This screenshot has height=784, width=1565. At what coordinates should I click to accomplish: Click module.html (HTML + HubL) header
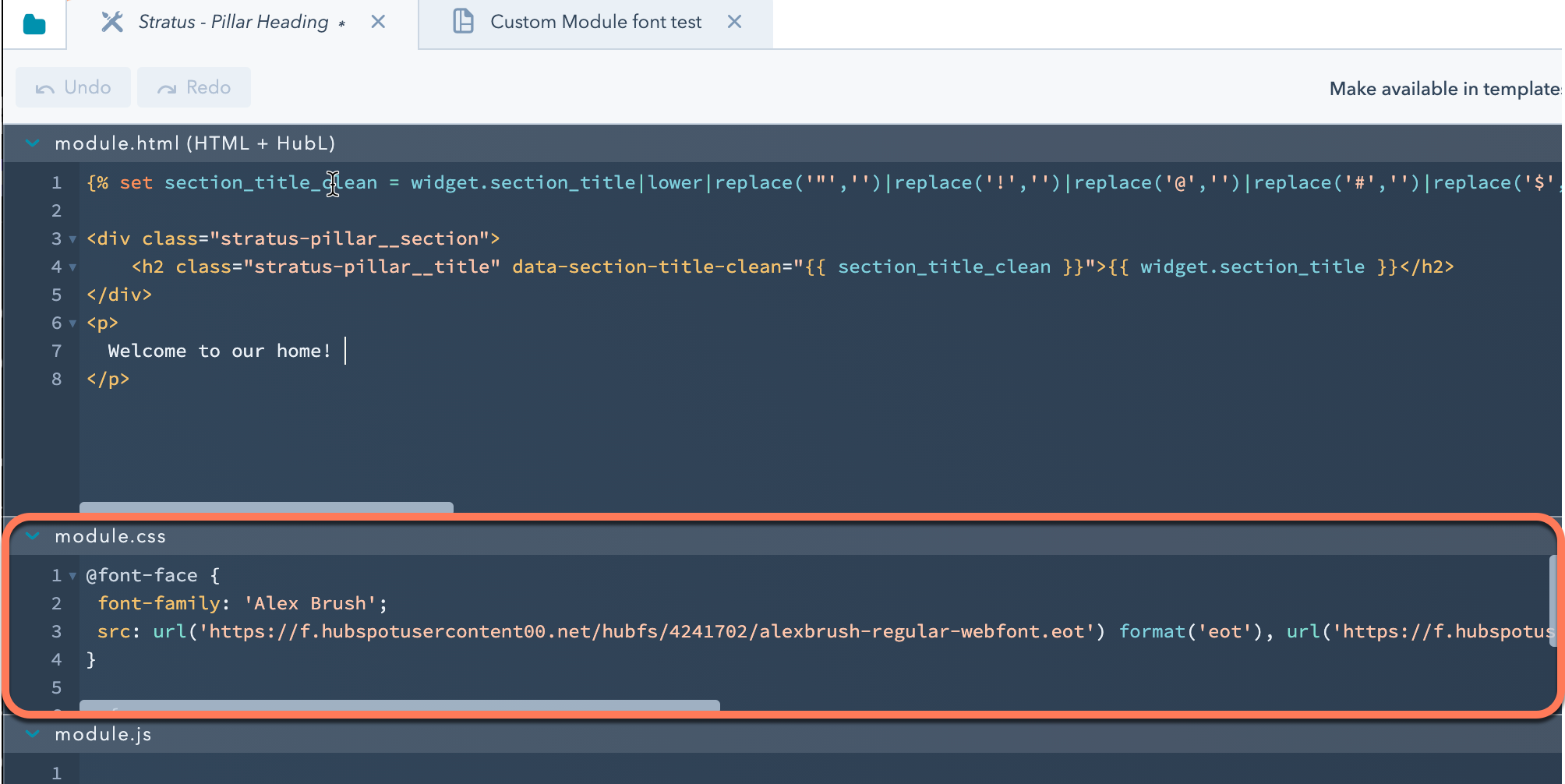click(195, 143)
